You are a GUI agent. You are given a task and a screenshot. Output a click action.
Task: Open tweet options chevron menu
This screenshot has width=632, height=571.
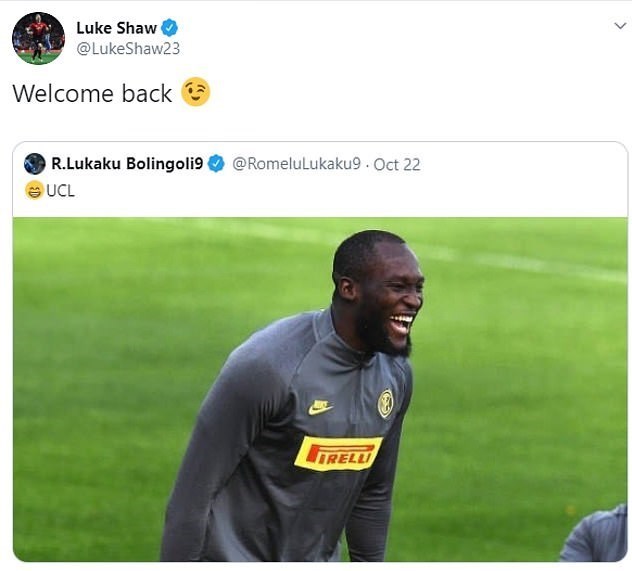point(620,26)
